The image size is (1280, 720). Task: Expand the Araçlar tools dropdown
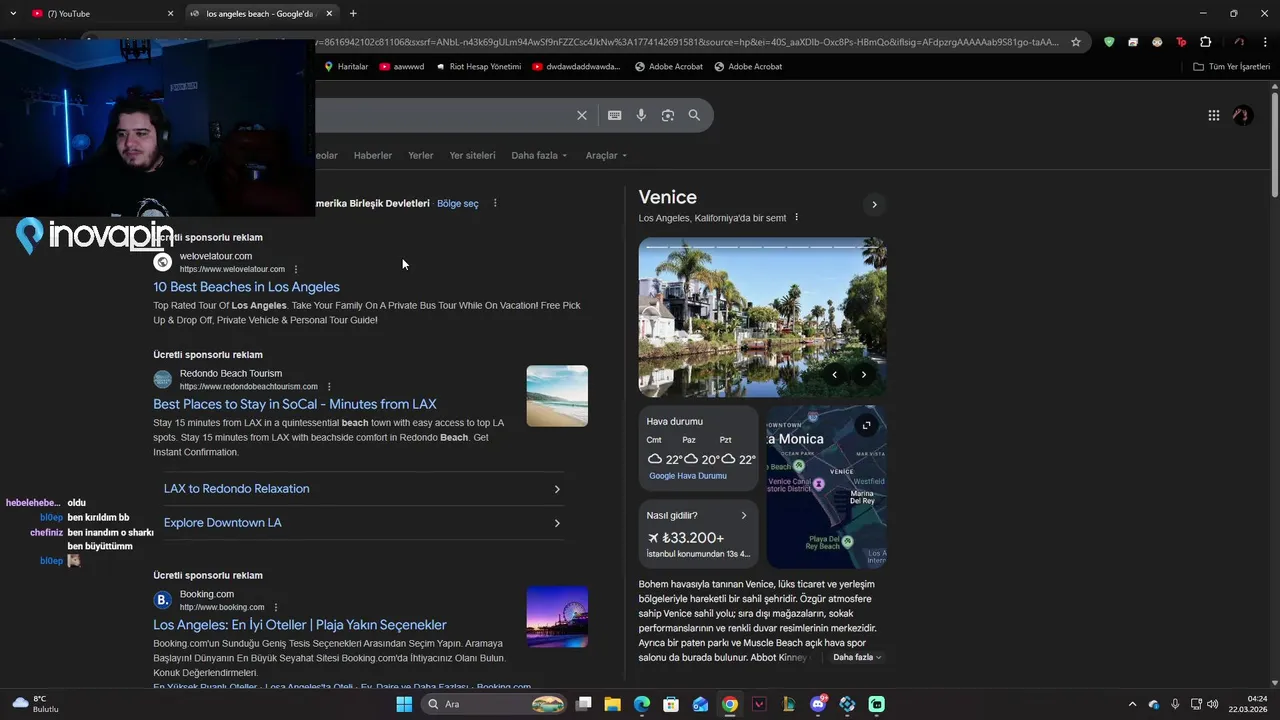606,155
